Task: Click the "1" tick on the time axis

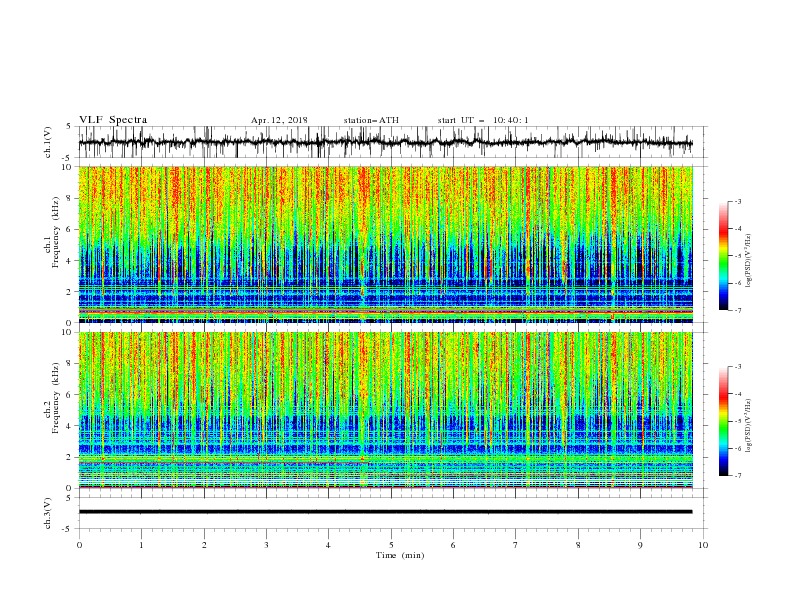Action: click(141, 545)
